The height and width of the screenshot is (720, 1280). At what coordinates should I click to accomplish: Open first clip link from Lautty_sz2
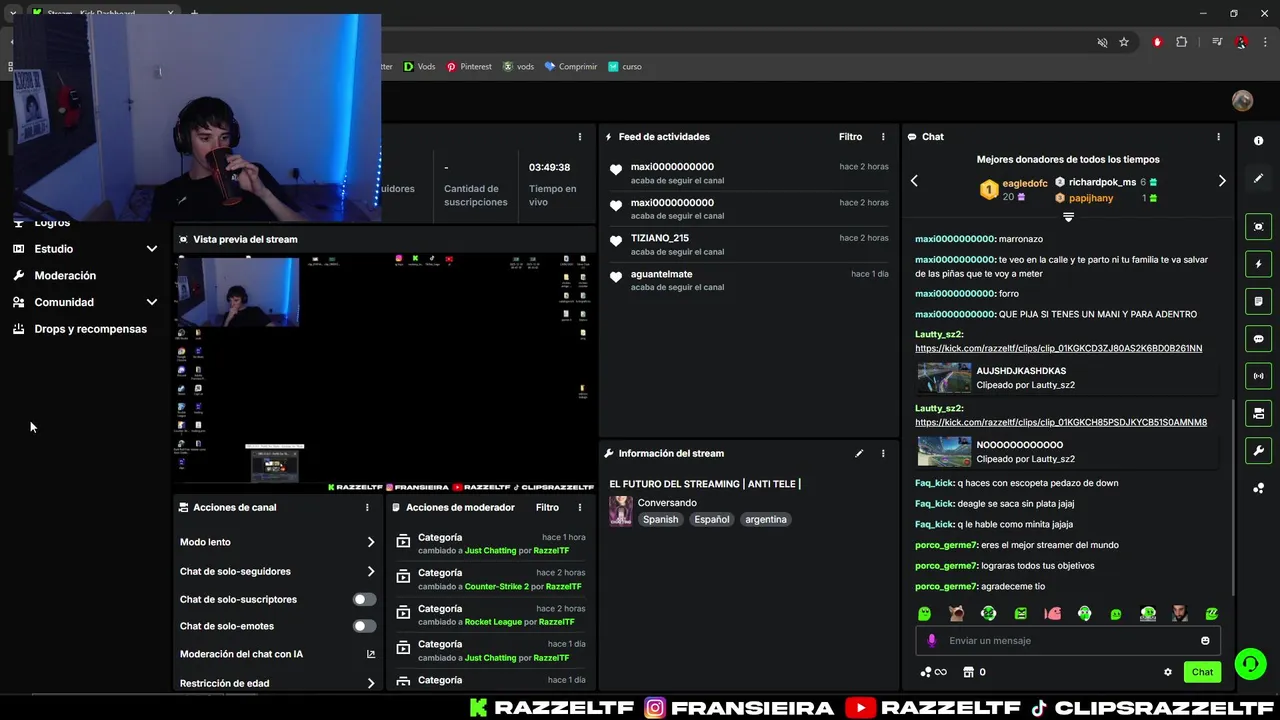click(x=1058, y=348)
